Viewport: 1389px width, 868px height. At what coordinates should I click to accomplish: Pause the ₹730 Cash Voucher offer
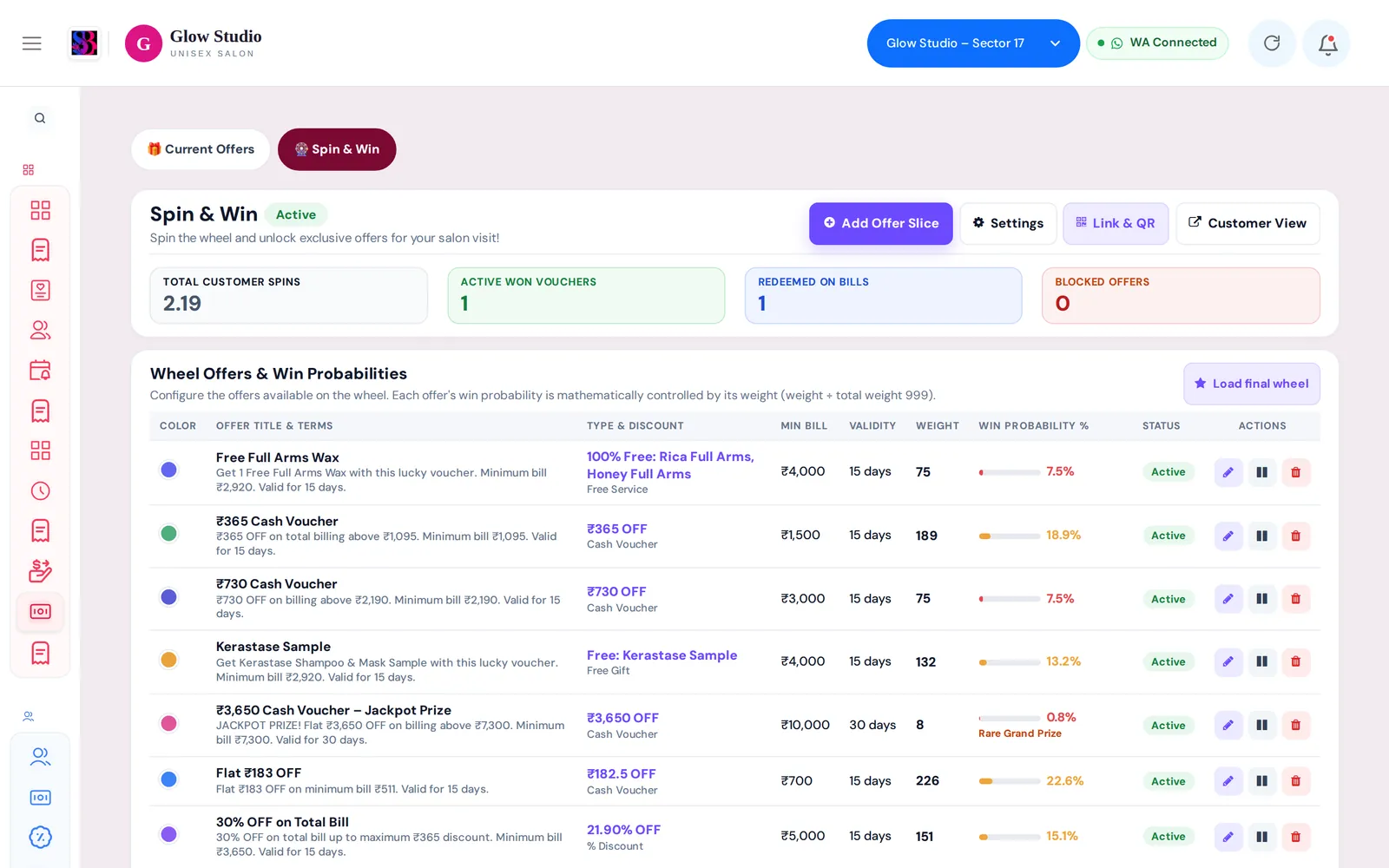point(1261,599)
